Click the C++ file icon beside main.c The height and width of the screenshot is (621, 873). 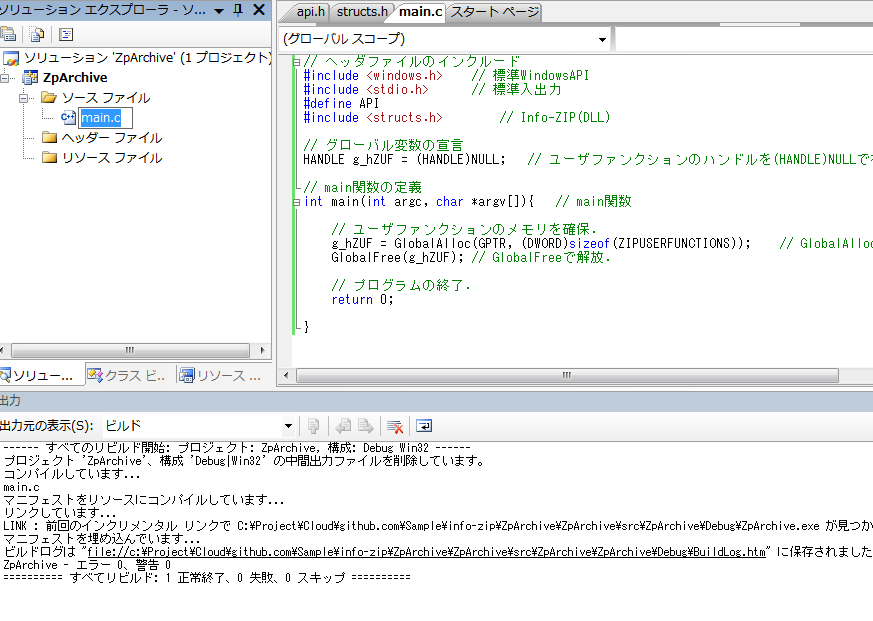68,118
